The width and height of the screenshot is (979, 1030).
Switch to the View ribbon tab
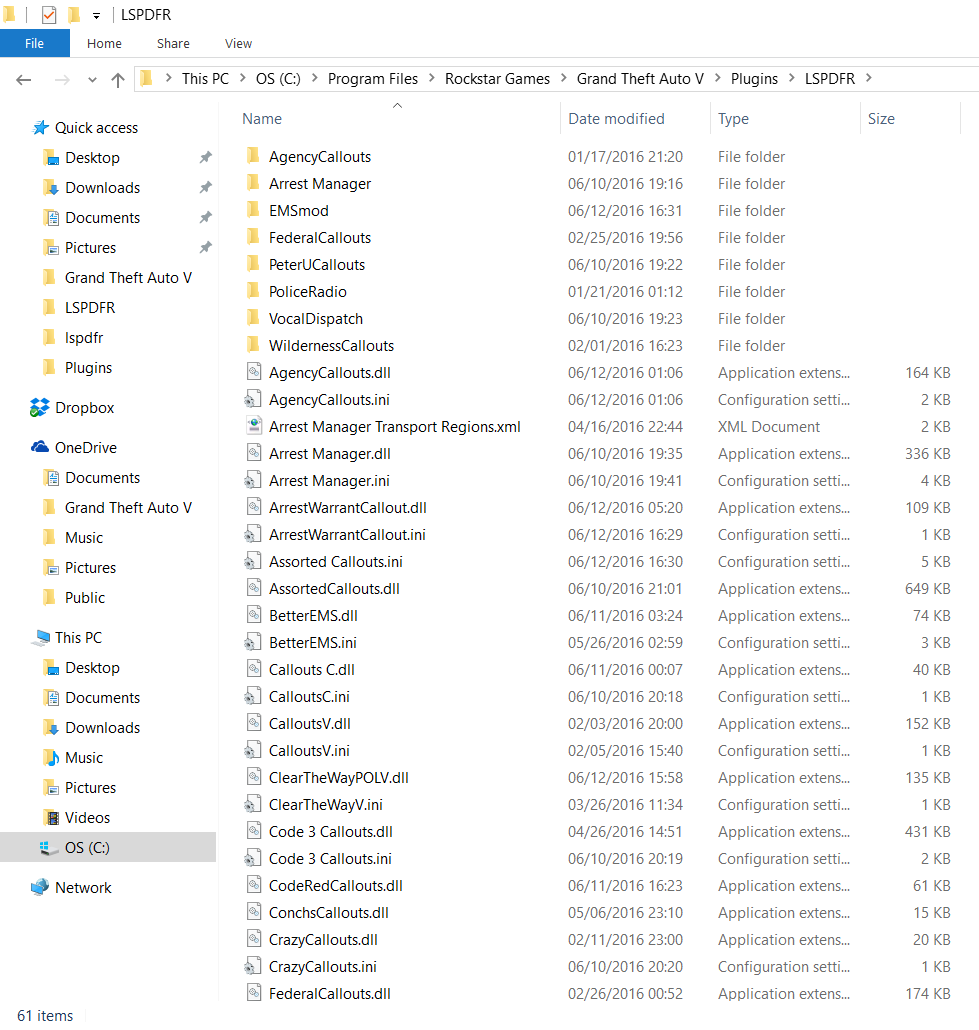239,43
